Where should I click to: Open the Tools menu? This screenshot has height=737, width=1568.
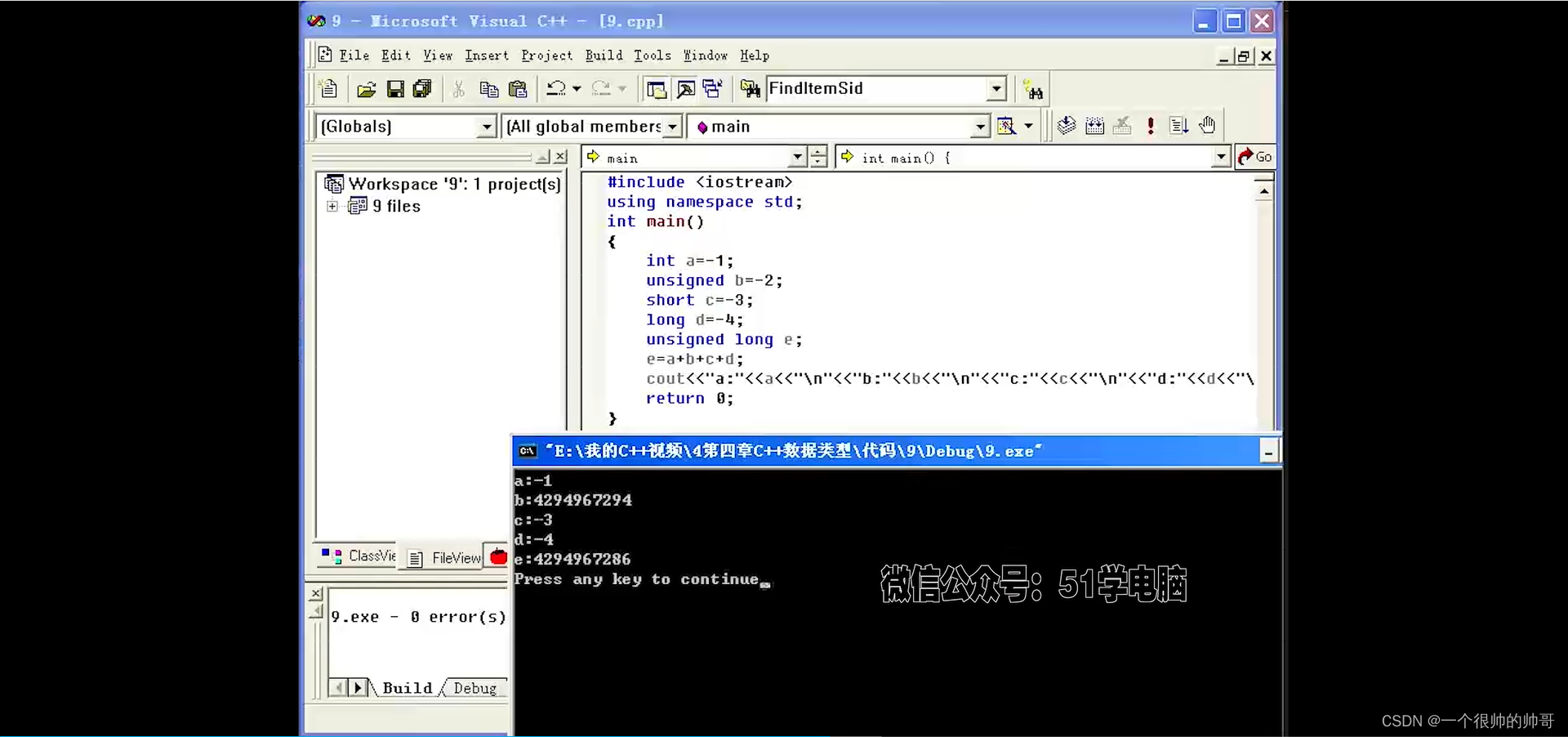[653, 56]
